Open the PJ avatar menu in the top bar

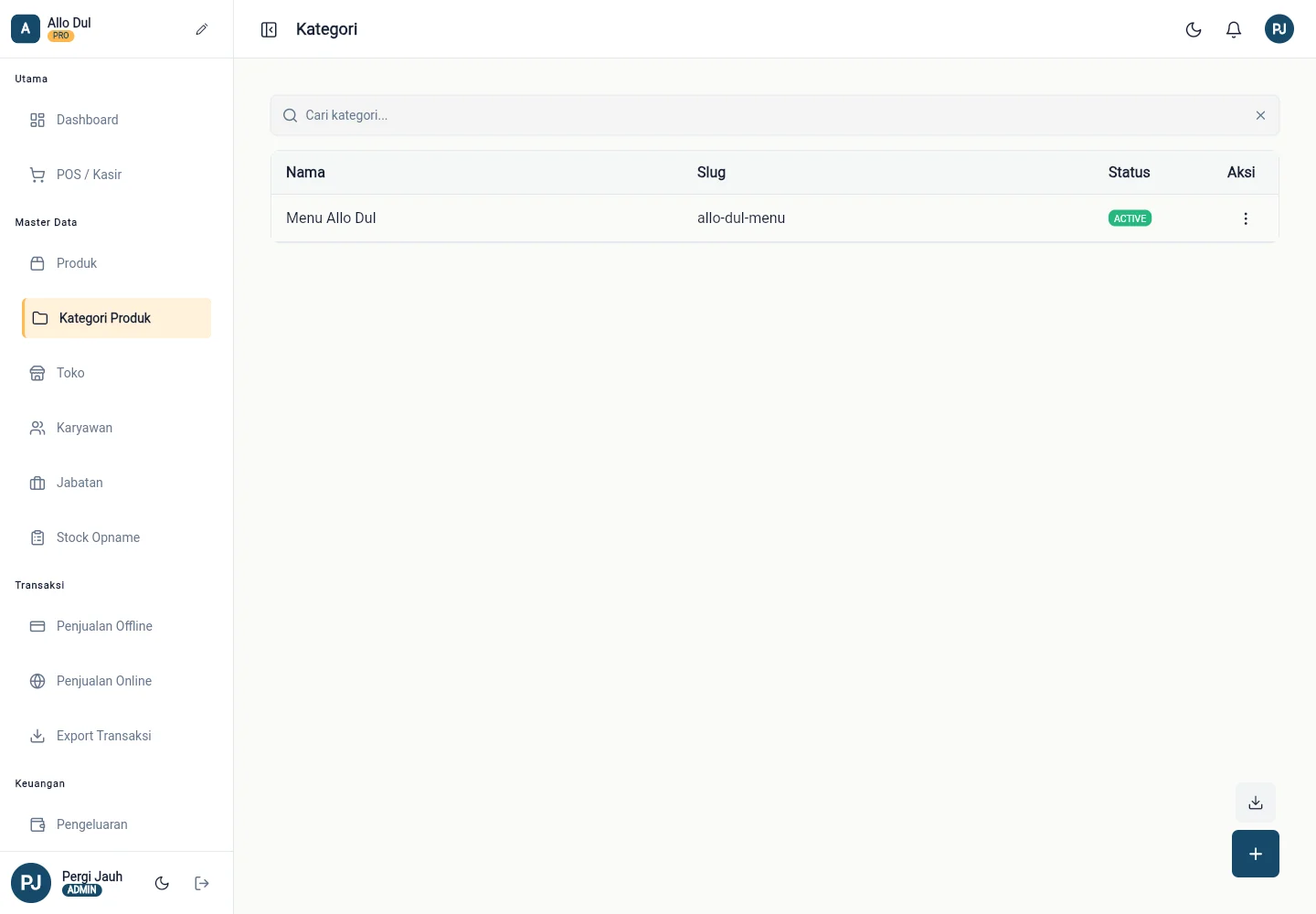click(1279, 29)
